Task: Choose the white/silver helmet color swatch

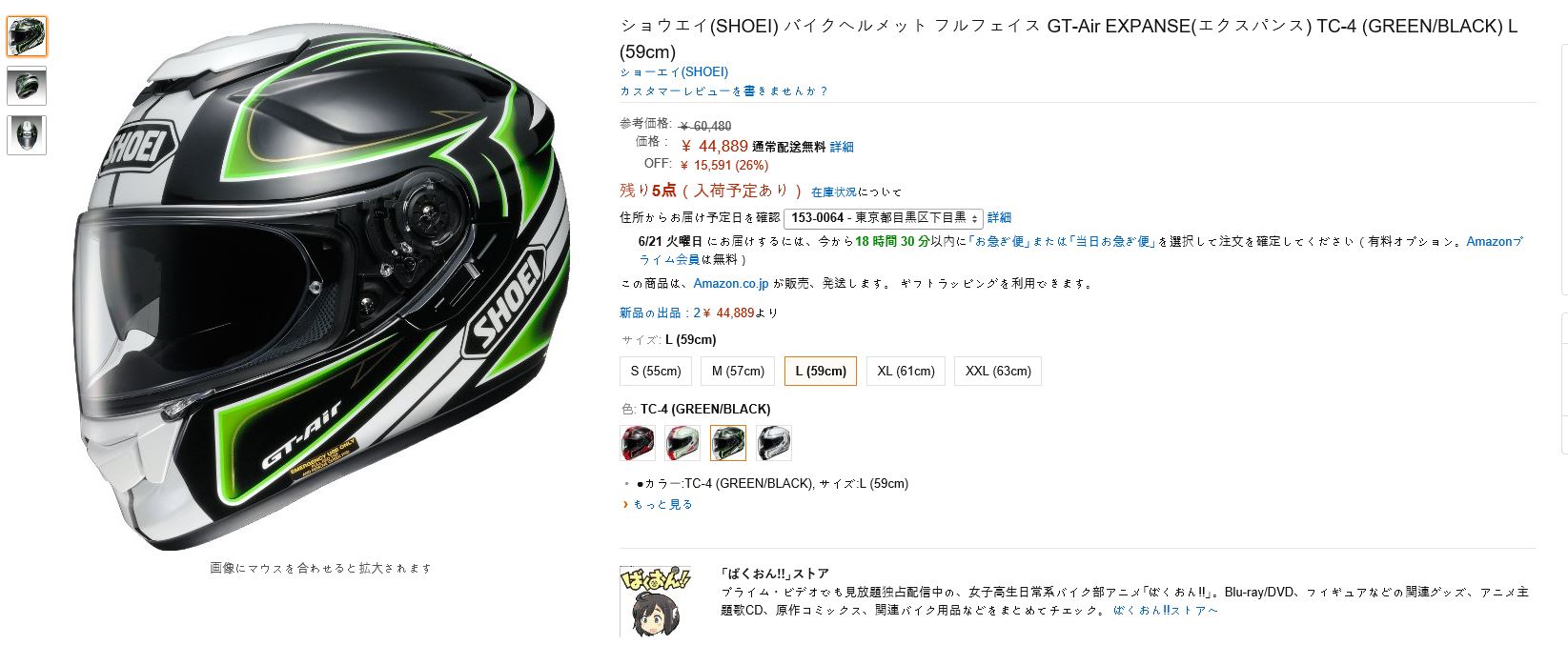Action: coord(774,443)
